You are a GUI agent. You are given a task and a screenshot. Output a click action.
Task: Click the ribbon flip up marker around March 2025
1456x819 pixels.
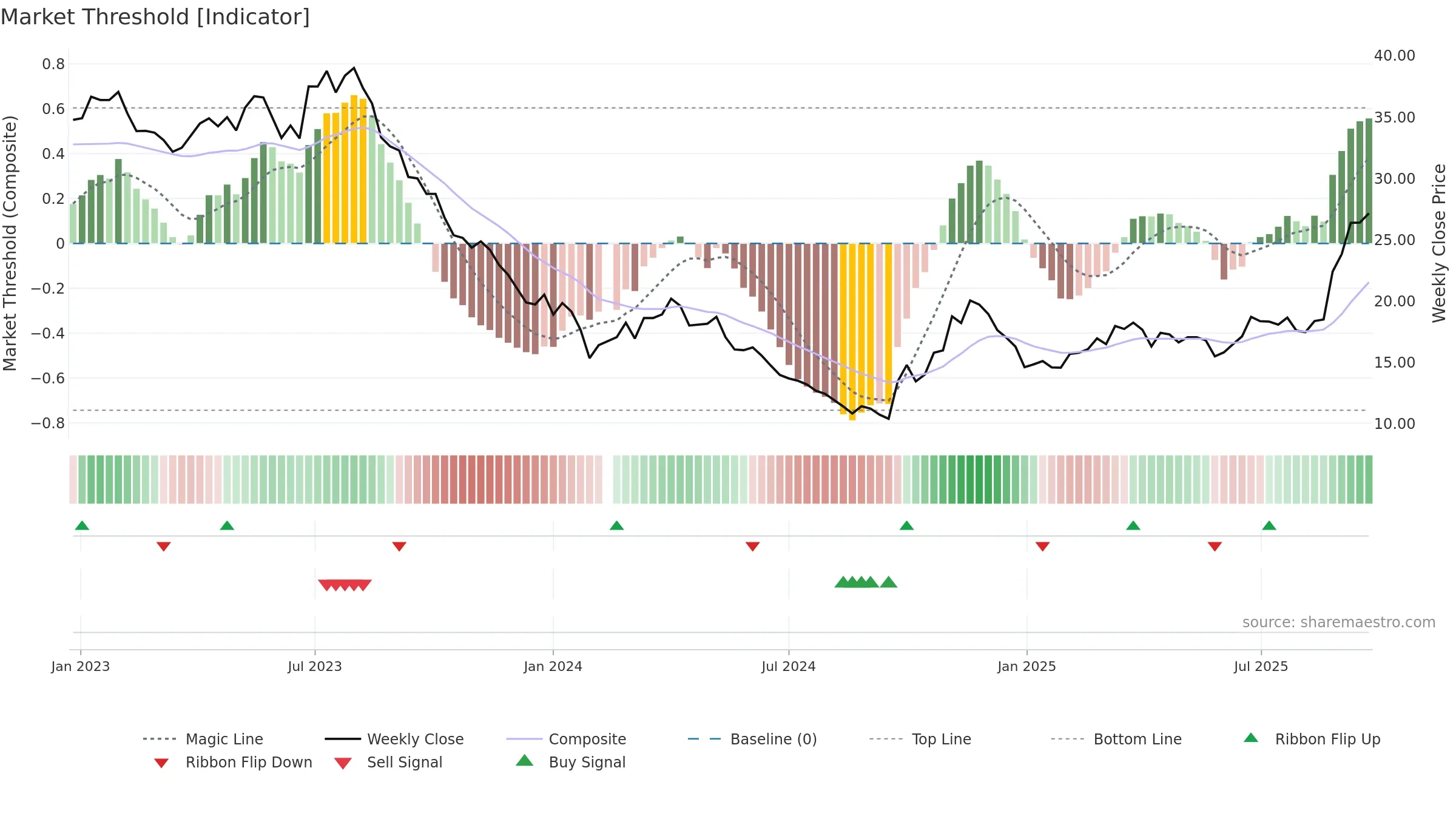(x=1133, y=525)
